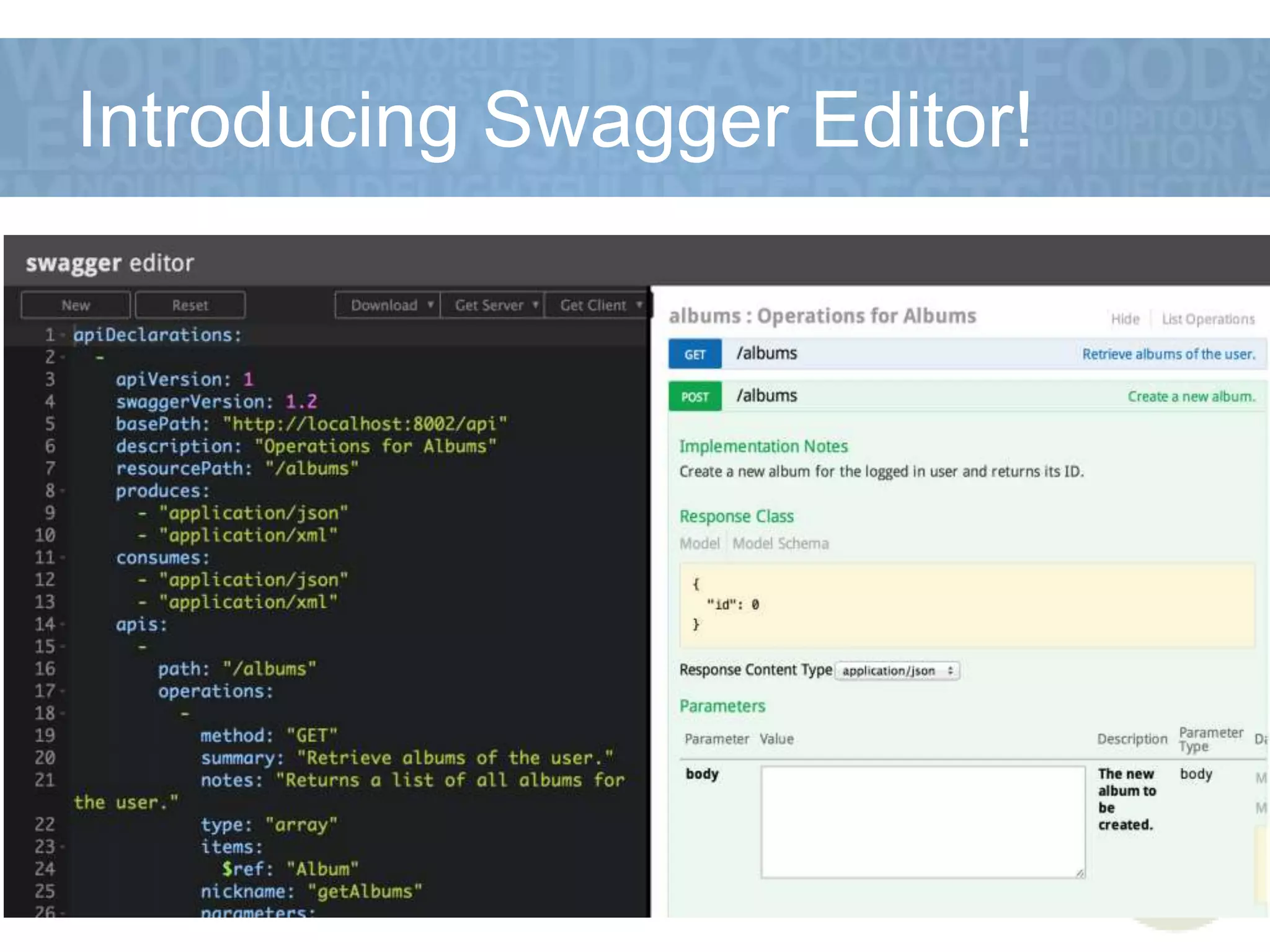Collapse the apis fold at line 14
1270x952 pixels.
click(63, 625)
